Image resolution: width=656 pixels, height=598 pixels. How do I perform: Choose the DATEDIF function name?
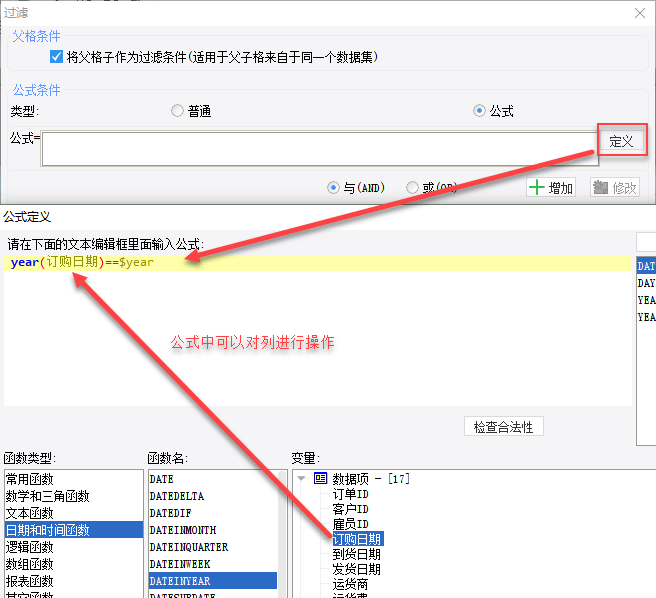coord(213,513)
